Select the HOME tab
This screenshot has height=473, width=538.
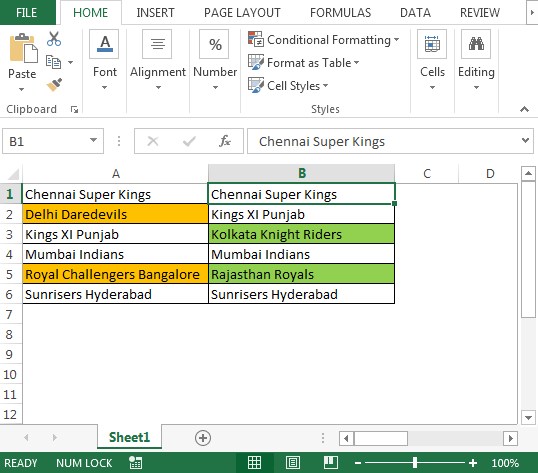tap(91, 13)
